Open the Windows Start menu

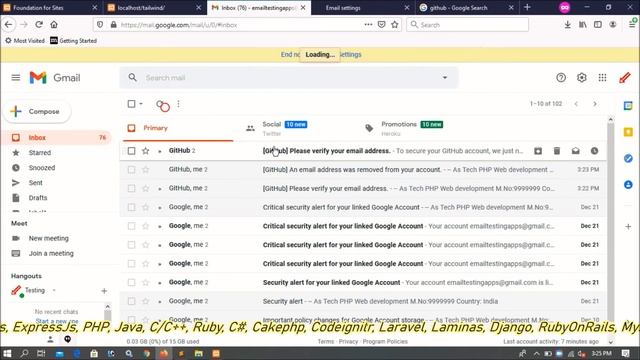click(7, 353)
